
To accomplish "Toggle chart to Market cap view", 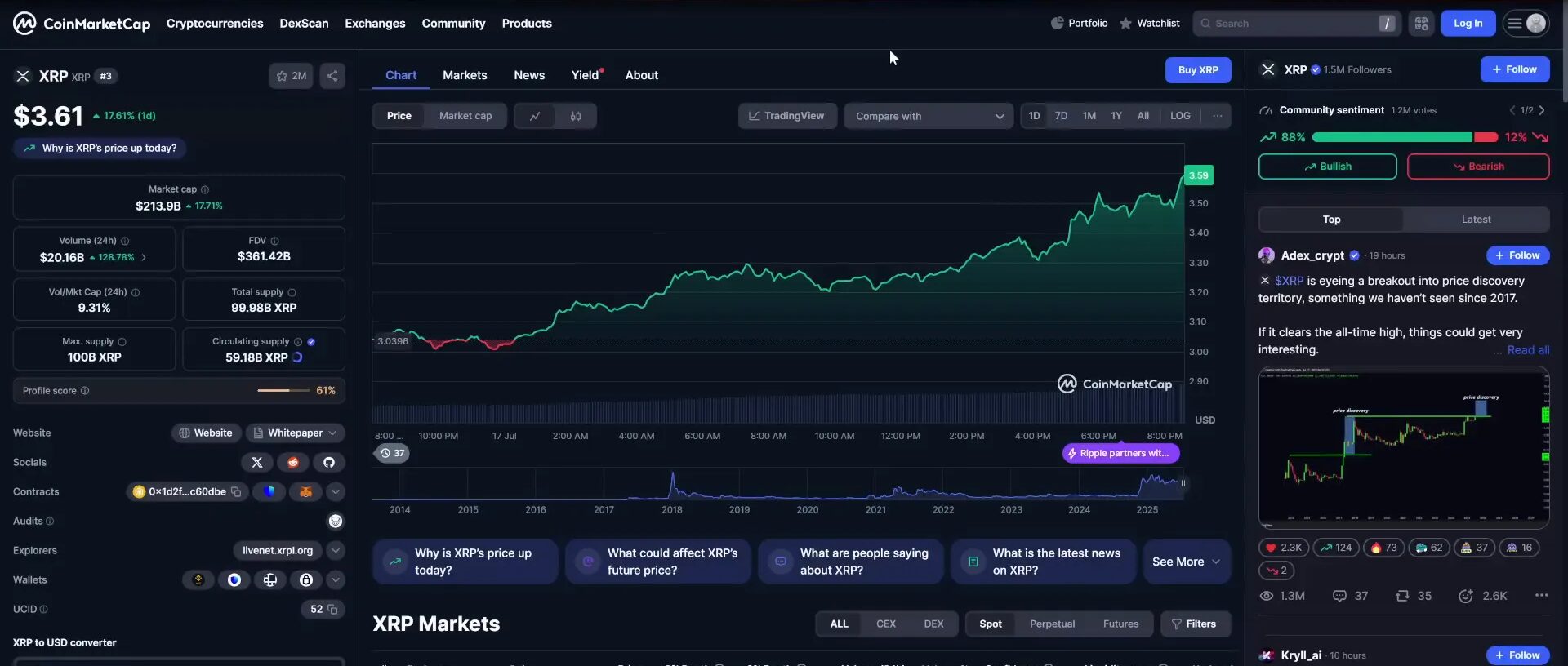I will pyautogui.click(x=465, y=116).
